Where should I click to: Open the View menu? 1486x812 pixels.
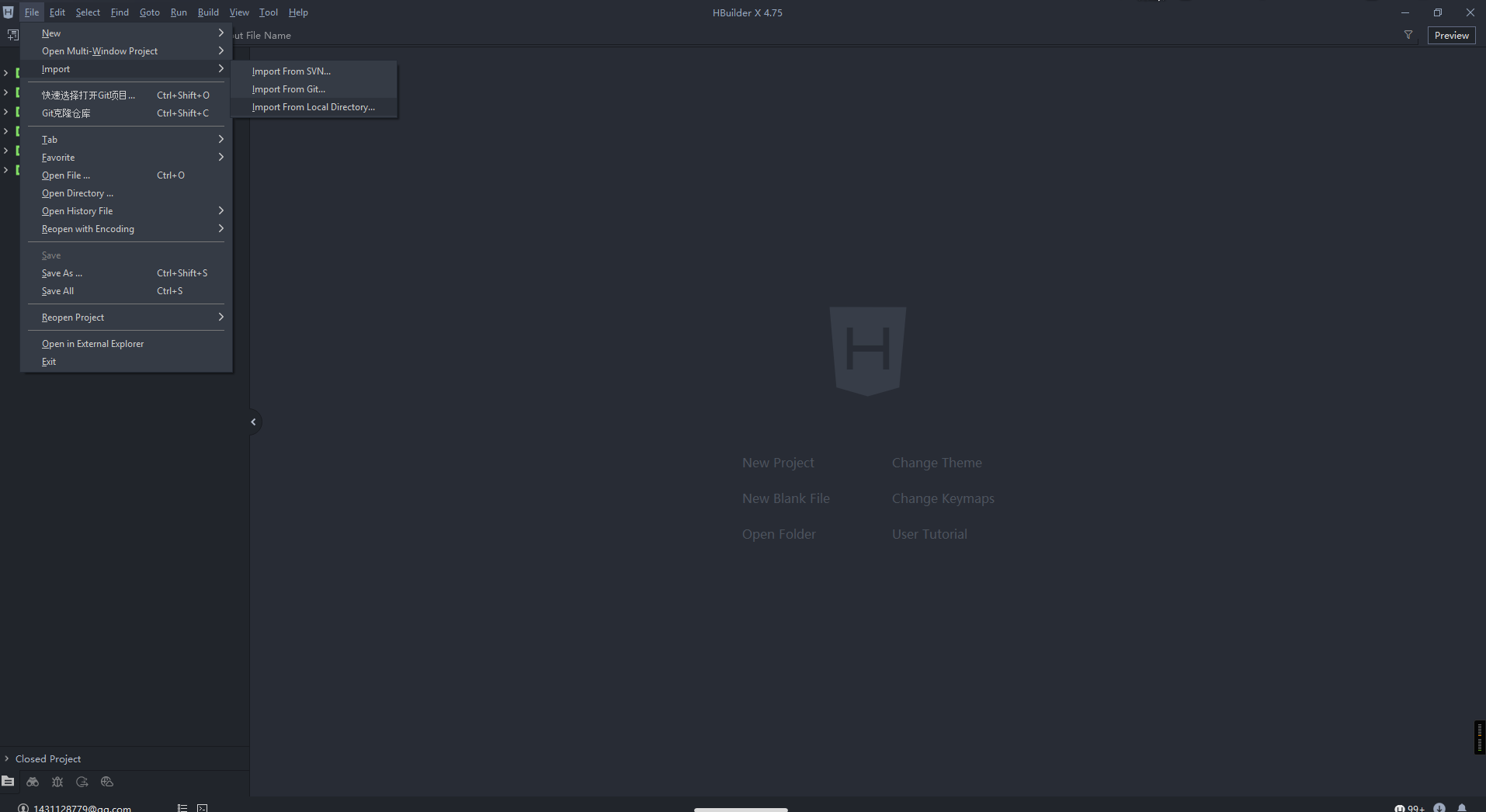click(x=239, y=12)
